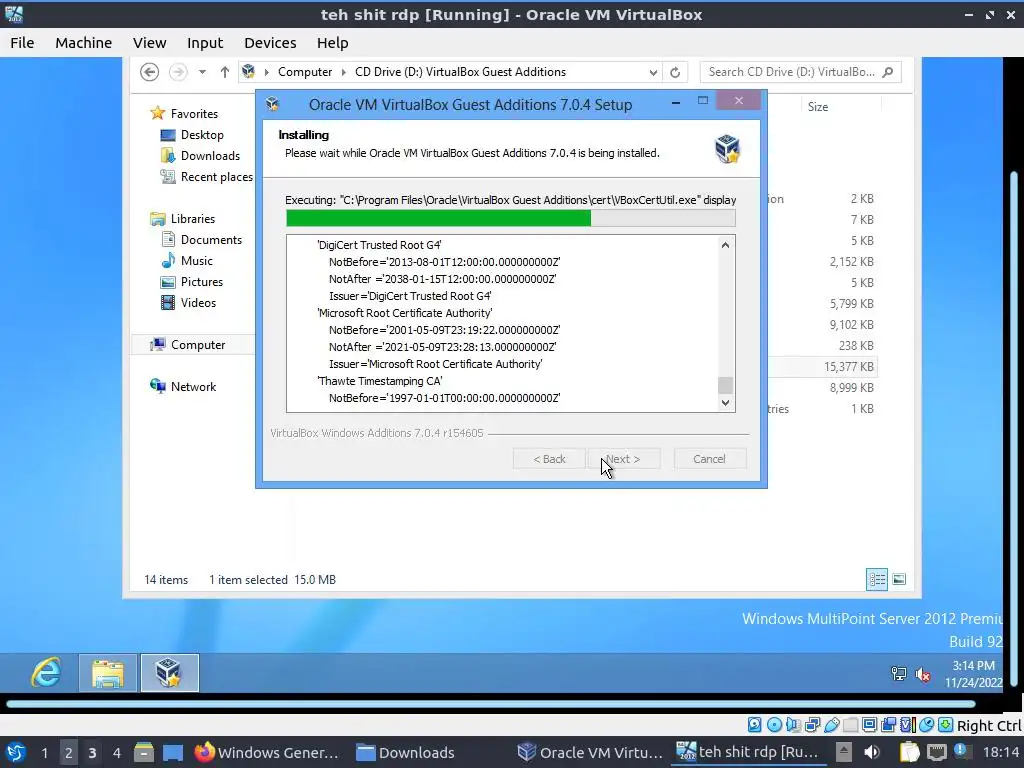Expand the path chevron before Computer
Viewport: 1024px width, 768px height.
(x=266, y=72)
